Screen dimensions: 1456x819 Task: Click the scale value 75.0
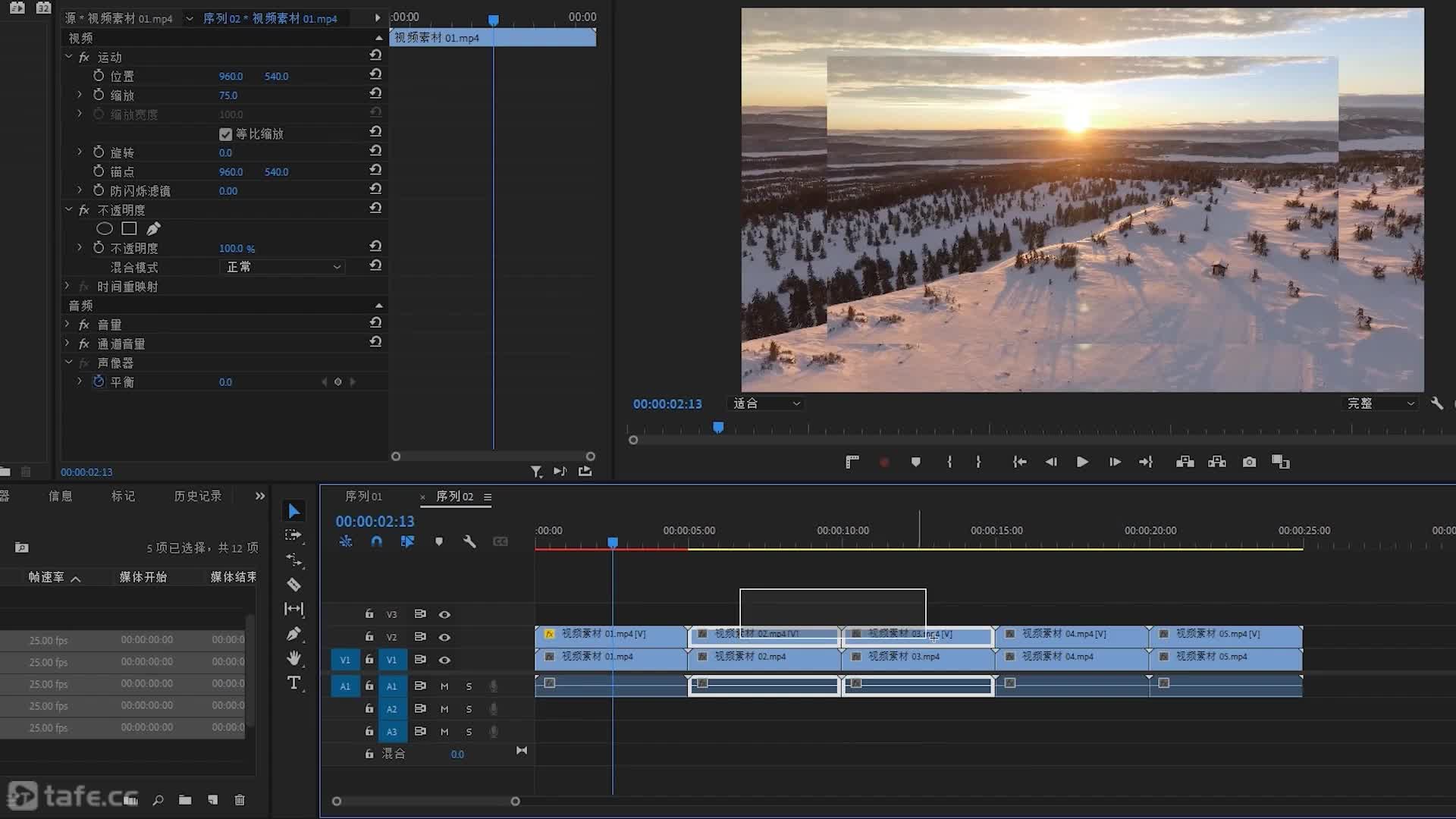tap(228, 96)
